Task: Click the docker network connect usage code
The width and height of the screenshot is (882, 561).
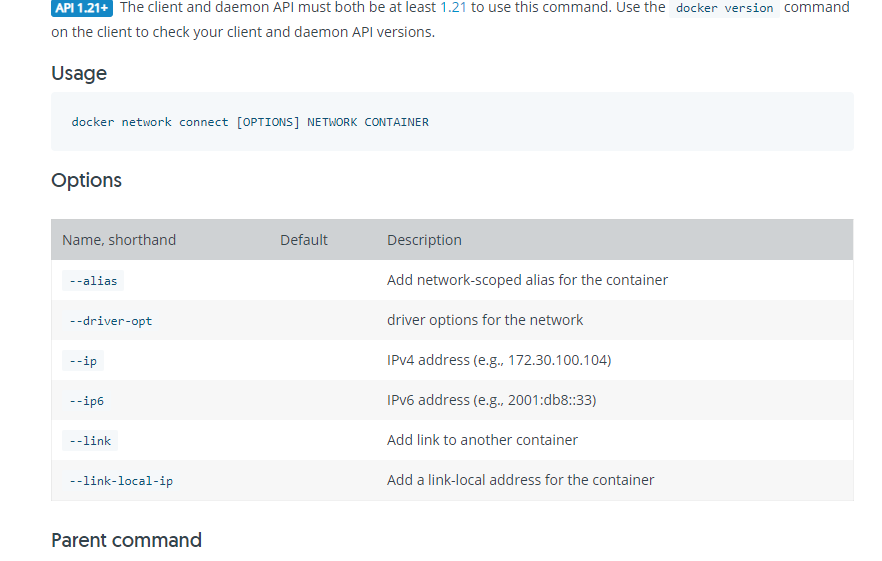Action: pos(250,122)
